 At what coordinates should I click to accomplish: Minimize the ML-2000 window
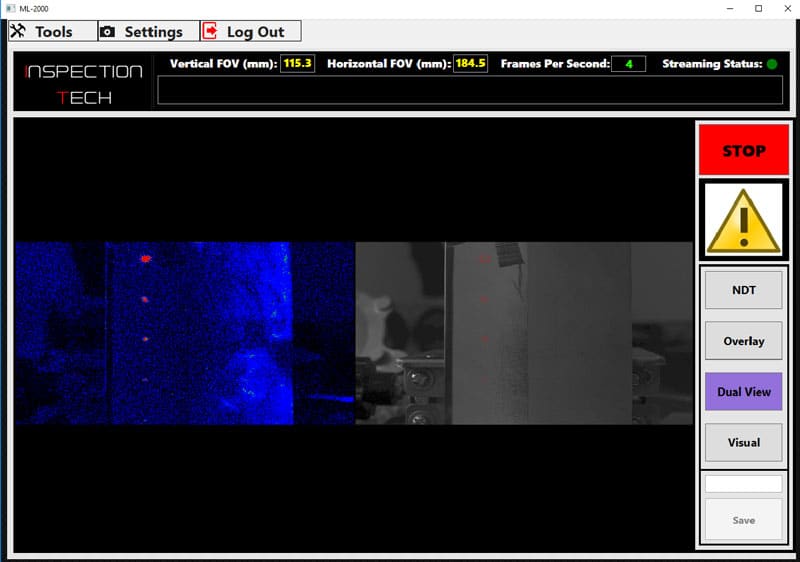pos(730,8)
